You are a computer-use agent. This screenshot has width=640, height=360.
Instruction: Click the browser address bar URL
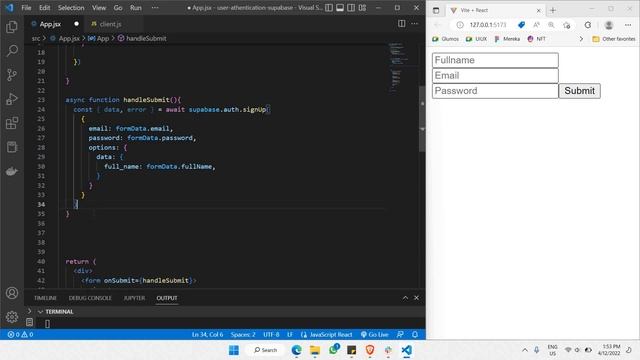click(488, 25)
